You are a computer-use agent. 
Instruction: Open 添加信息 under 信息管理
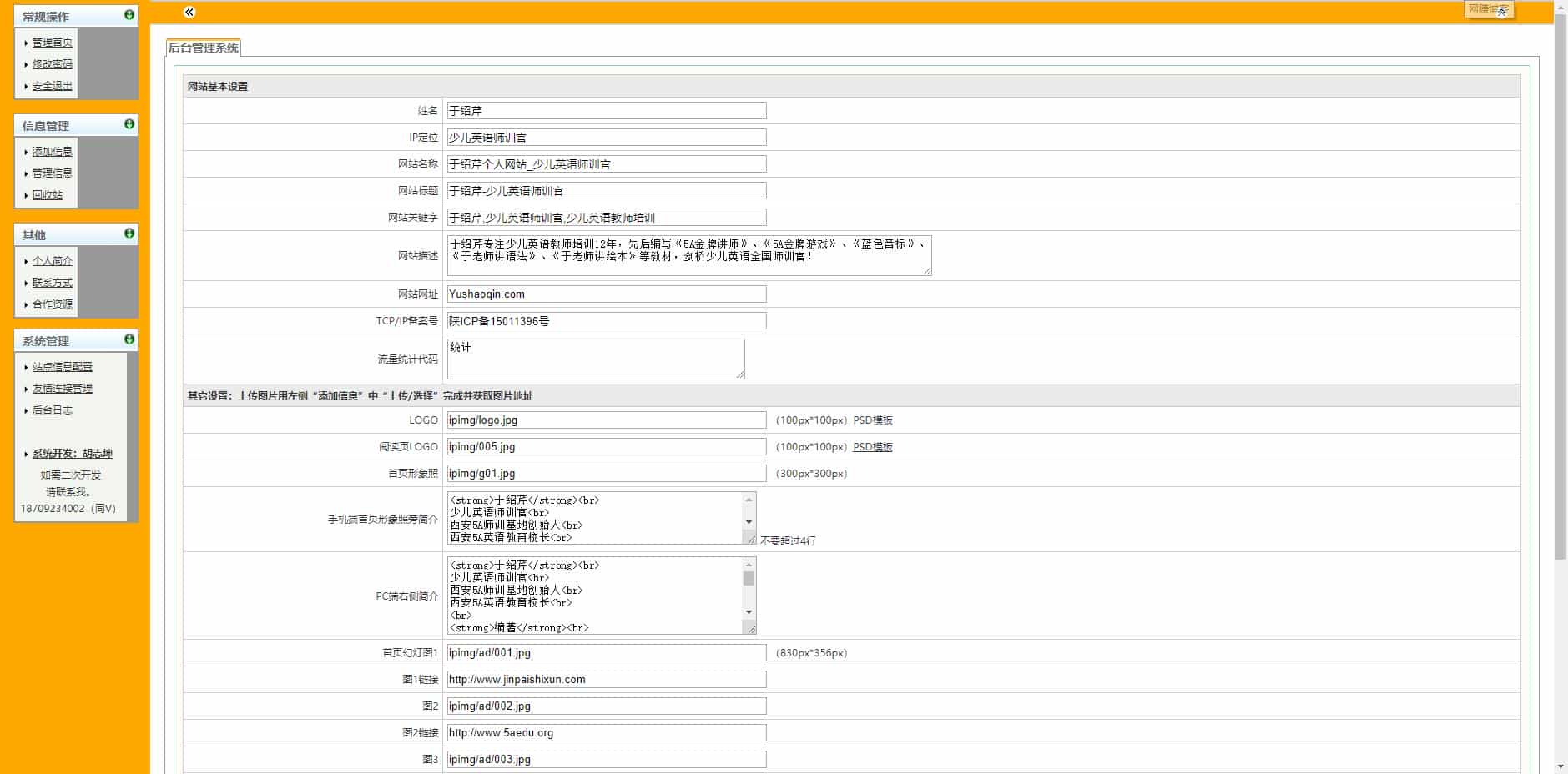[x=52, y=152]
